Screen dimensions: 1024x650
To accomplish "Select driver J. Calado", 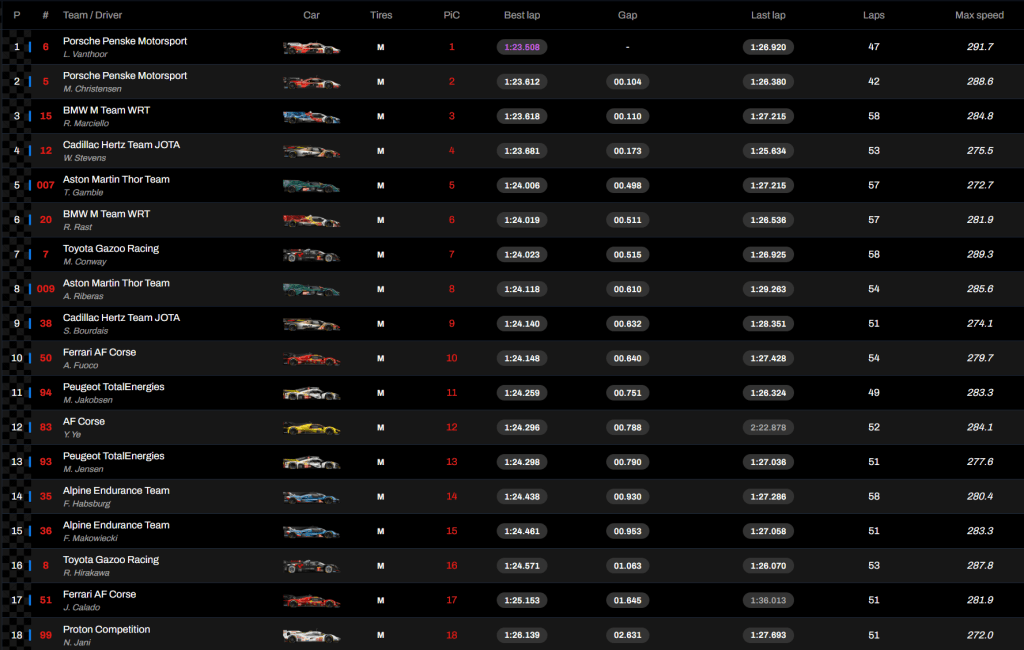I will (82, 608).
